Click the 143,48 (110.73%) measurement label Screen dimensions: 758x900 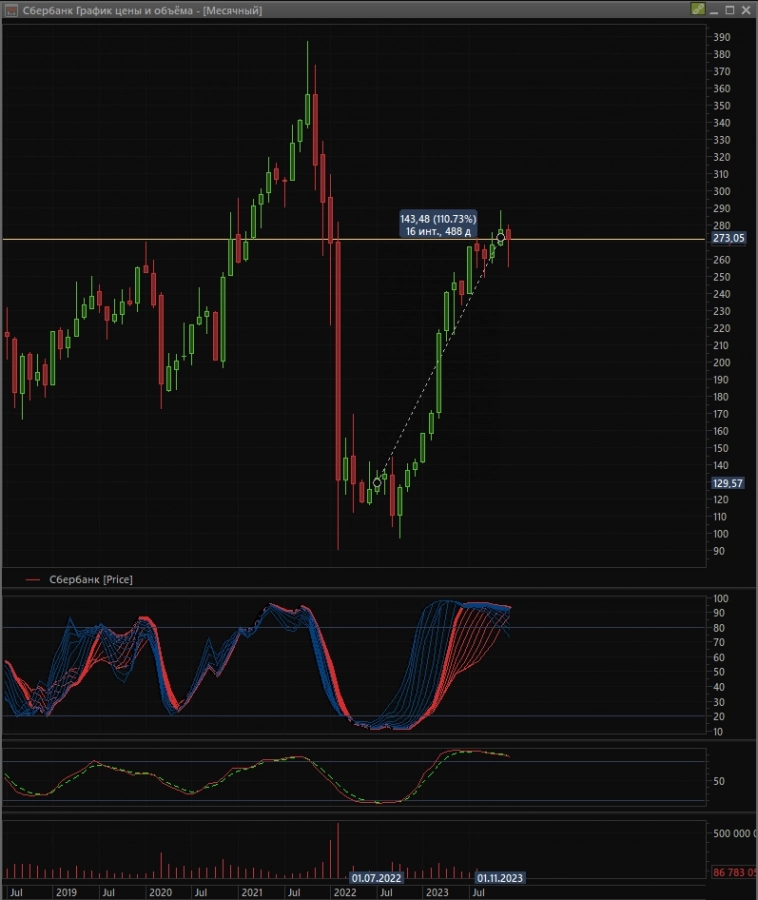click(x=438, y=218)
